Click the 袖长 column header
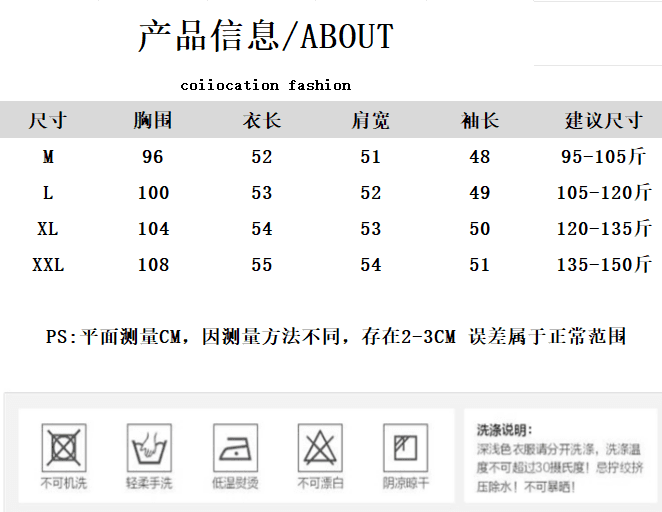The width and height of the screenshot is (662, 512). coord(480,120)
